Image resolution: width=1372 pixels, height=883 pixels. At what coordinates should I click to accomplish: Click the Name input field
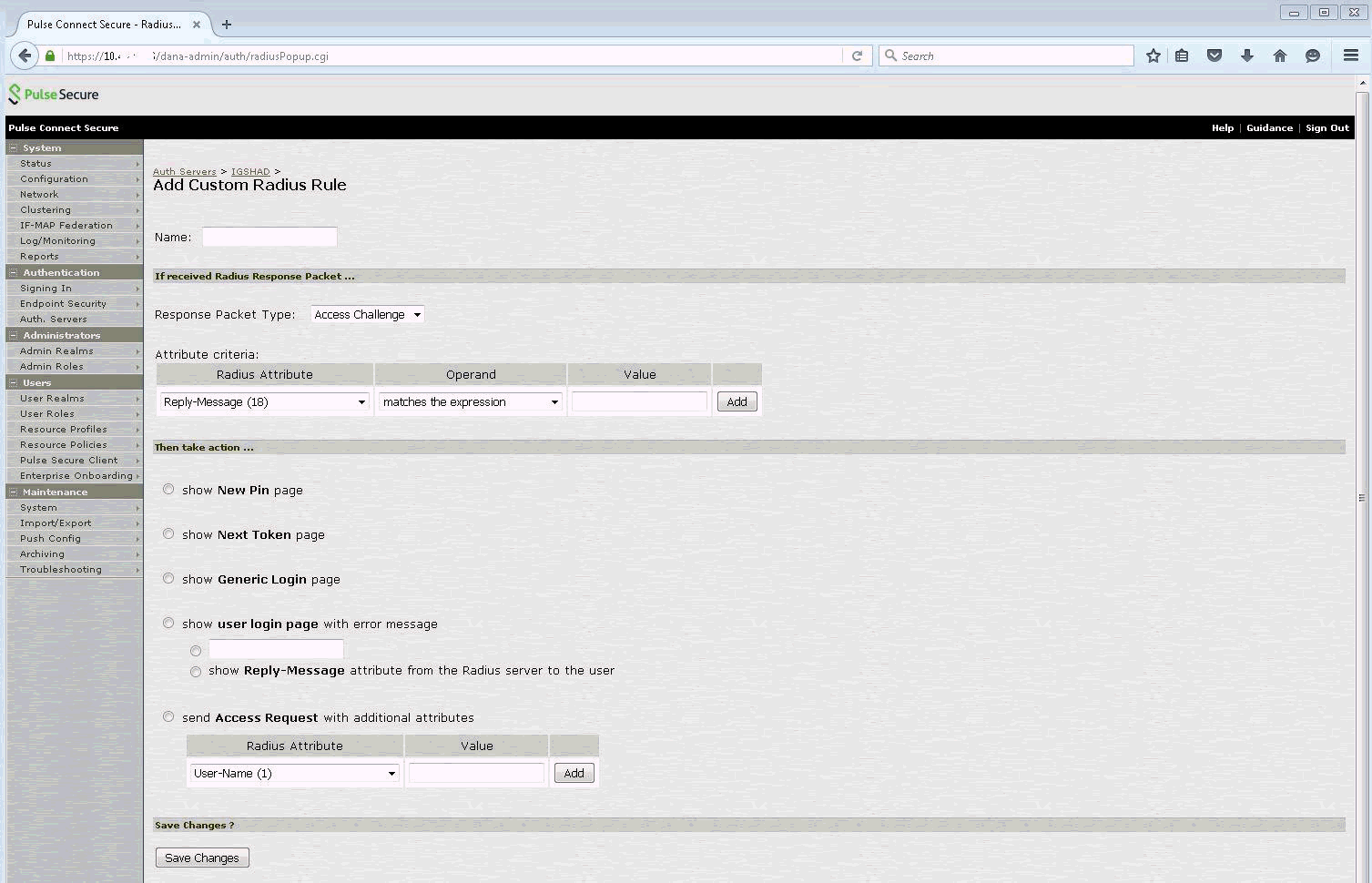[x=269, y=237]
